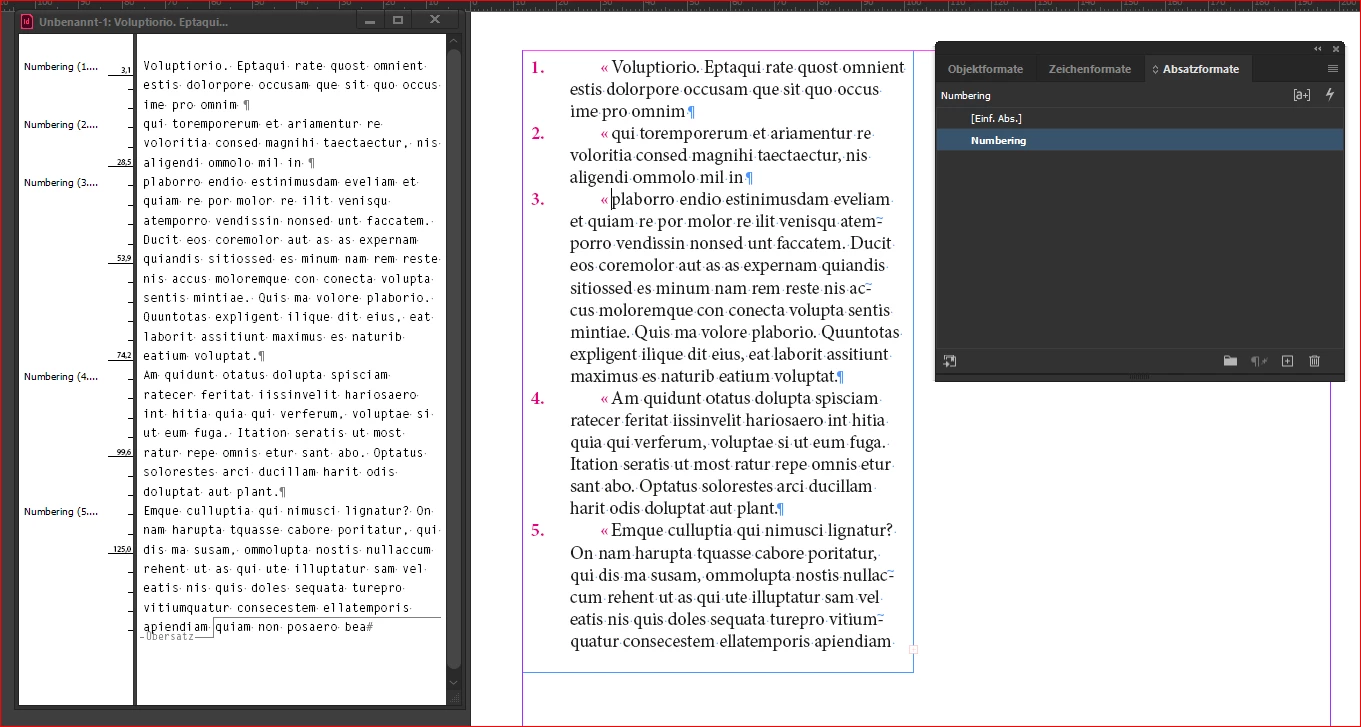Click the 125,0 depth ruler mark in story editor

(x=122, y=549)
